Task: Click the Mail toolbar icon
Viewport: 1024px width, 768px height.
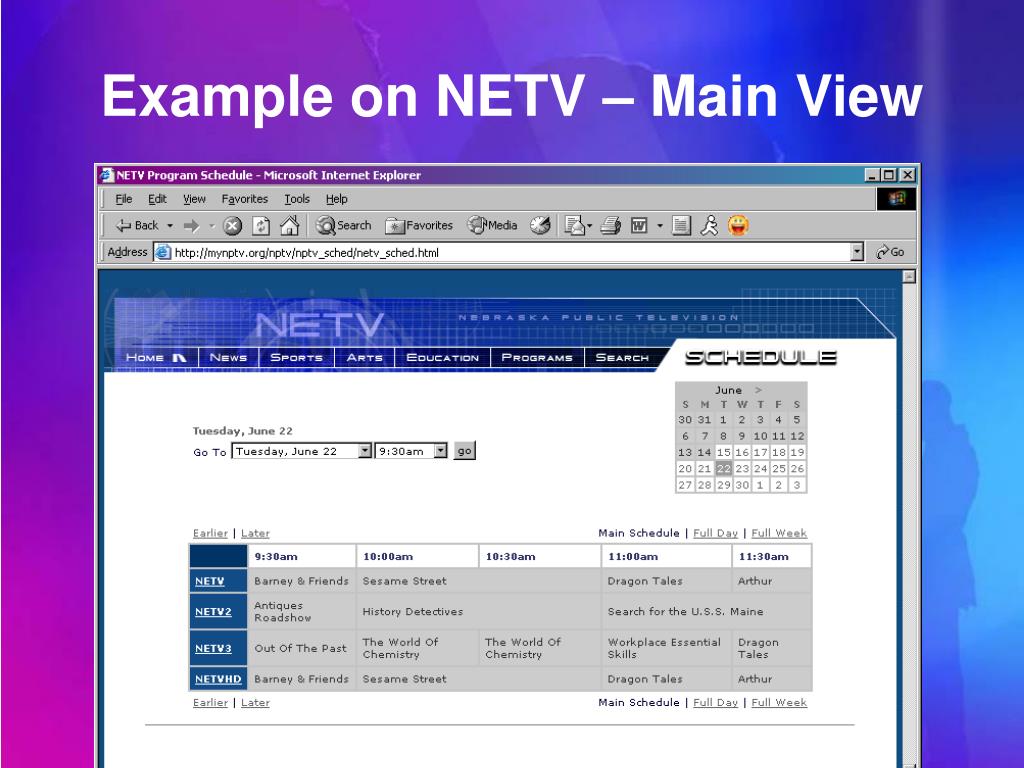Action: pyautogui.click(x=575, y=226)
